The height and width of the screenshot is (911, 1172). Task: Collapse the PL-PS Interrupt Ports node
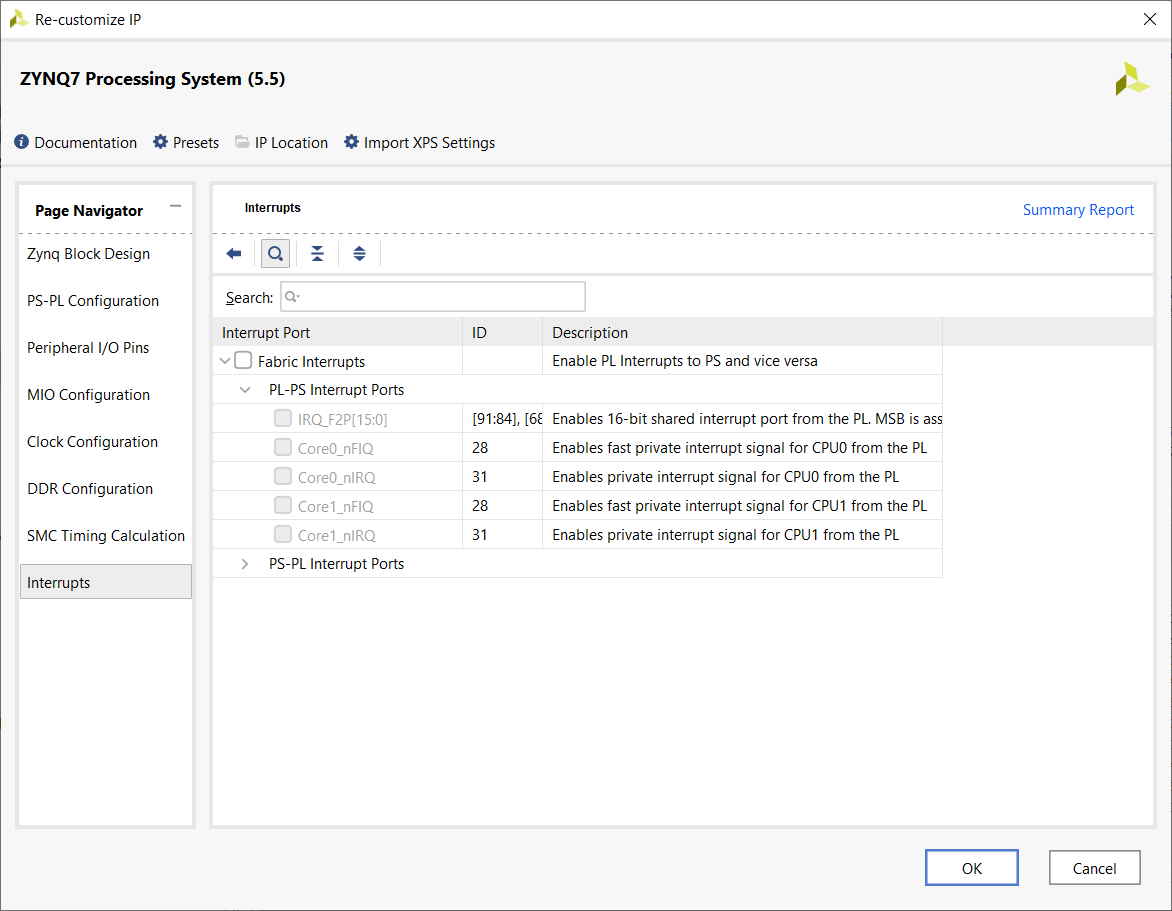[x=245, y=390]
